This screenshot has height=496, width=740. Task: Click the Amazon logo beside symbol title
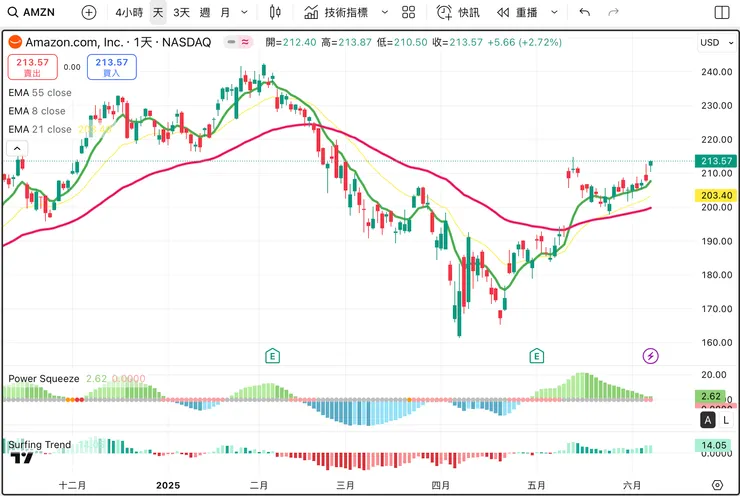coord(15,42)
